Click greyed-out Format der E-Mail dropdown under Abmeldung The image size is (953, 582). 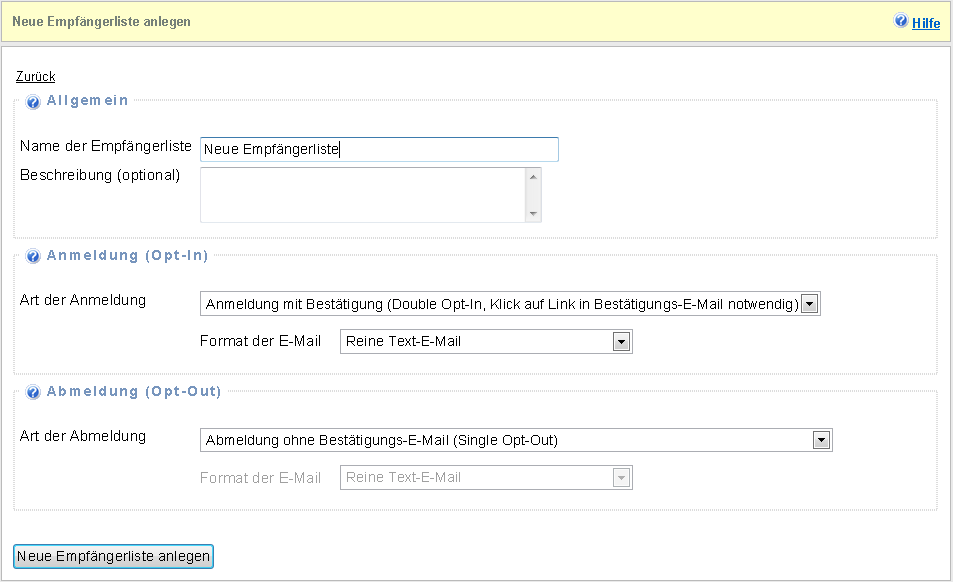[486, 478]
